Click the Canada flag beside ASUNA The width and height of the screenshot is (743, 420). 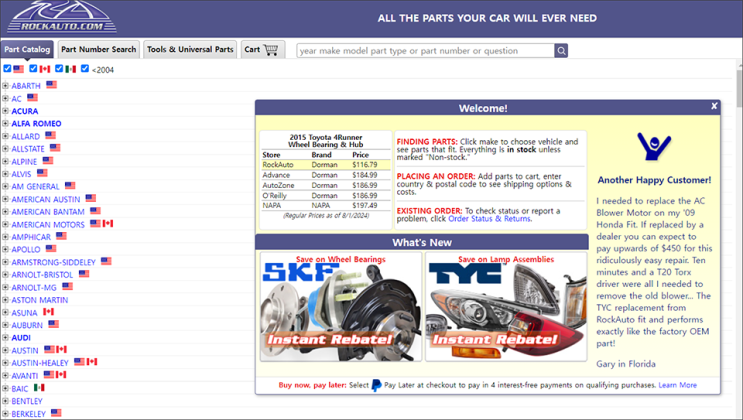(48, 312)
